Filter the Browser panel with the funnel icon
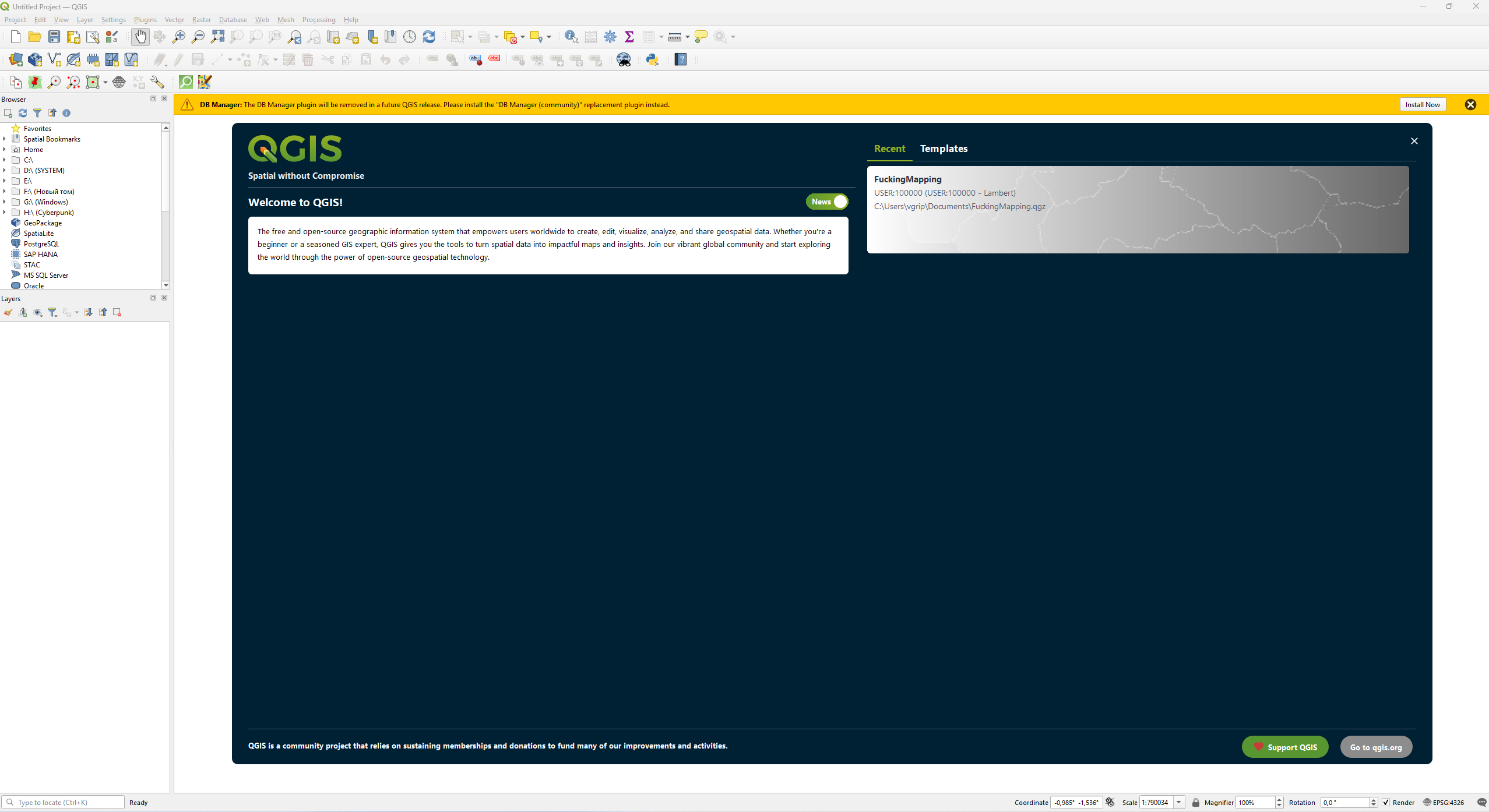Screen dimensions: 1489x812 37,113
